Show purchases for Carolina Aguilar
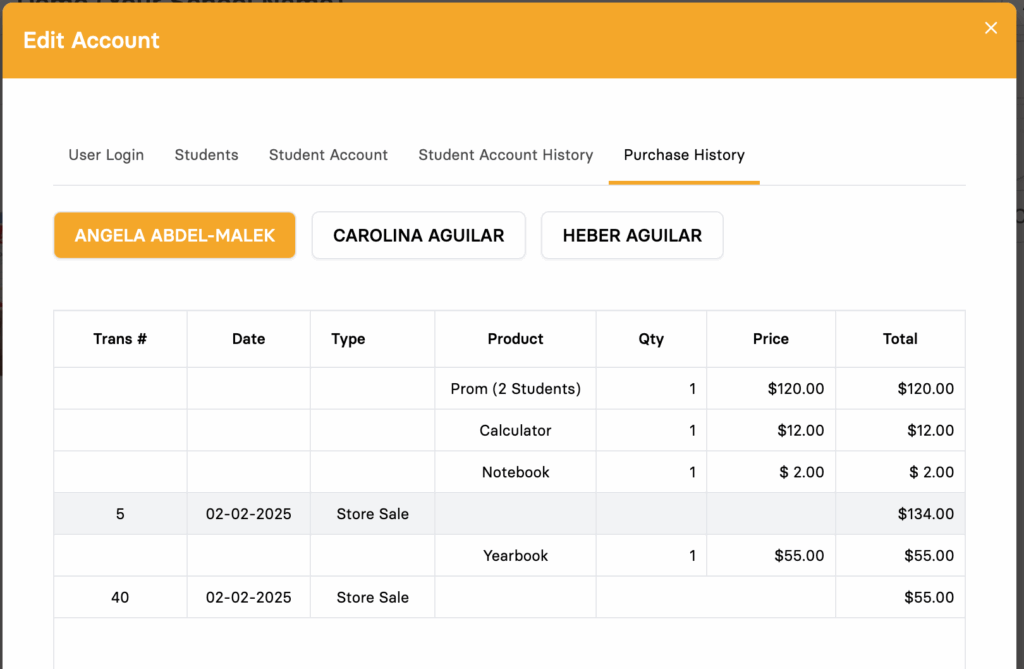Viewport: 1024px width, 669px height. point(418,236)
